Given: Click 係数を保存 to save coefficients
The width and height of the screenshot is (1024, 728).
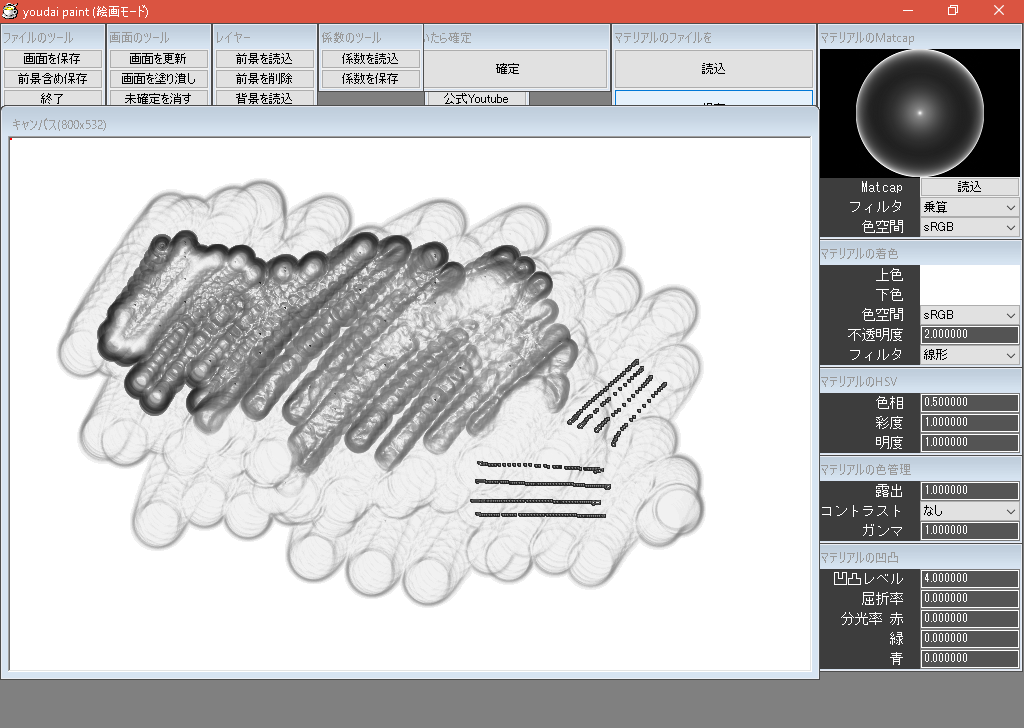Looking at the screenshot, I should (x=368, y=78).
